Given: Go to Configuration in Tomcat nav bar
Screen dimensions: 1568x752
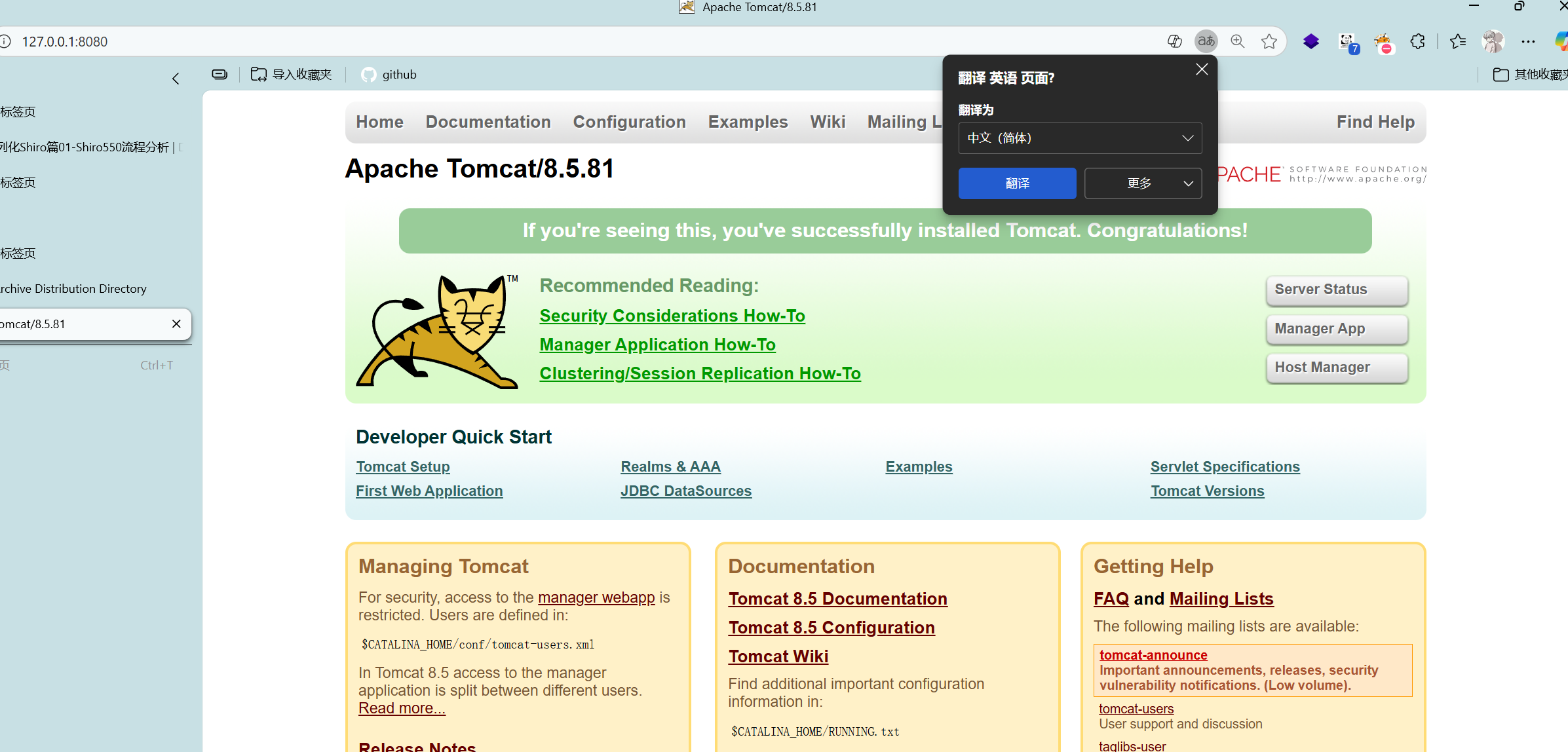Looking at the screenshot, I should 629,122.
